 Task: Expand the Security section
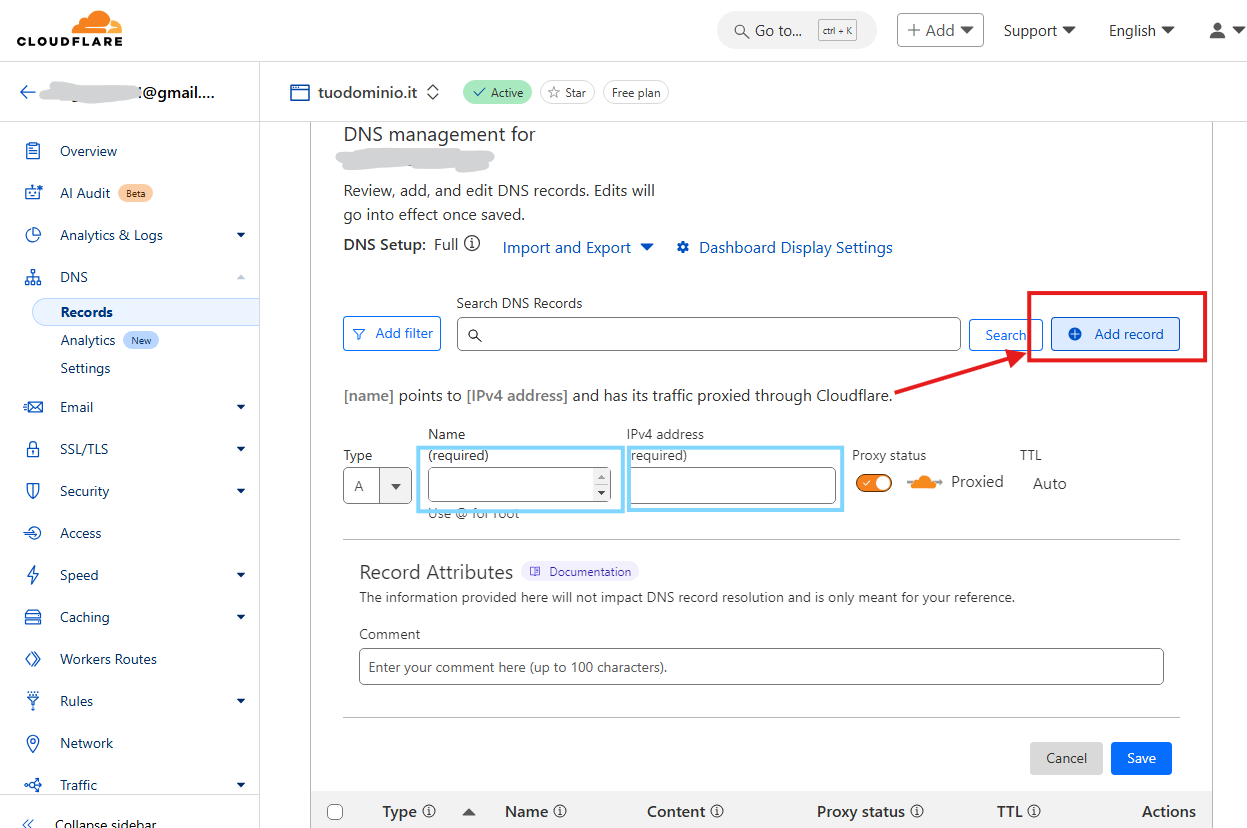coord(240,491)
